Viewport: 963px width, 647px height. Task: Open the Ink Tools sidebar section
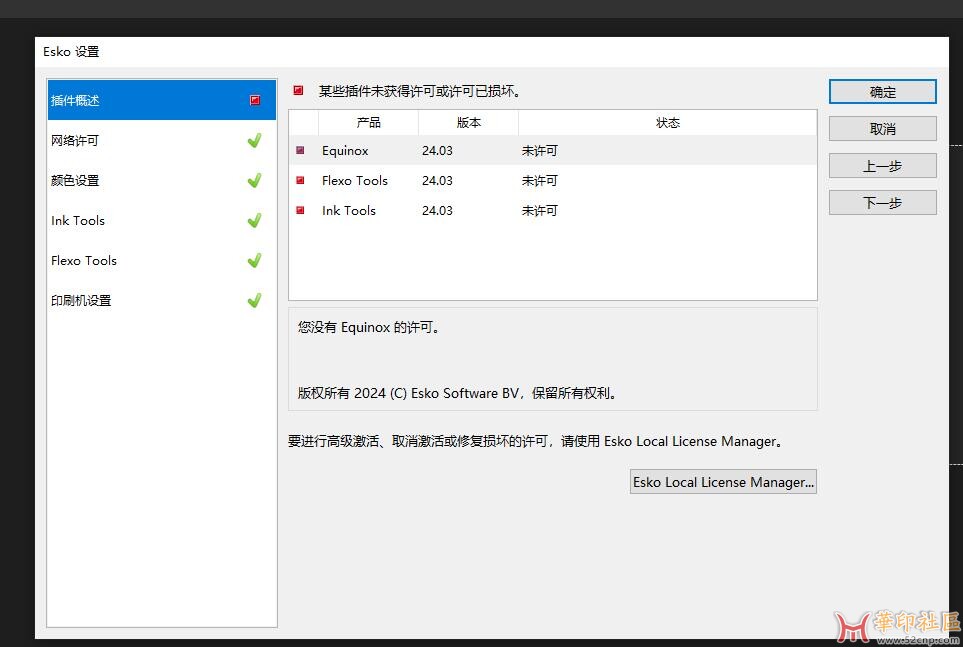162,221
